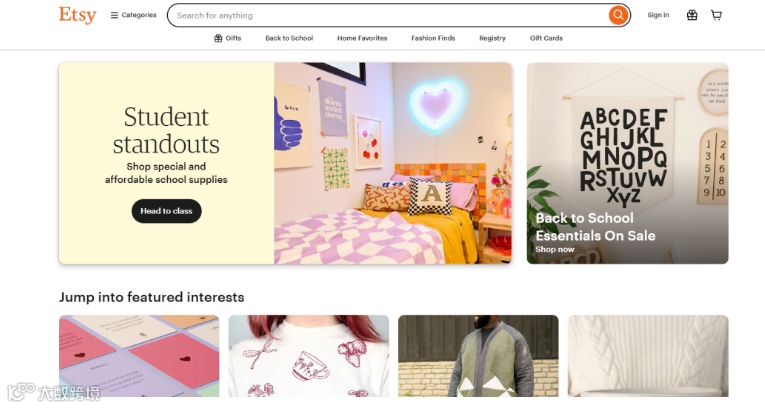
Task: Click the Etsy logo
Action: point(78,15)
